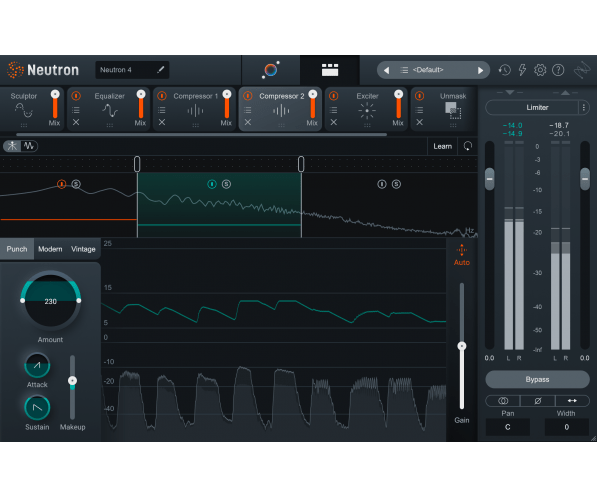Click the mid-high crossover handle
This screenshot has width=597, height=497.
[301, 164]
